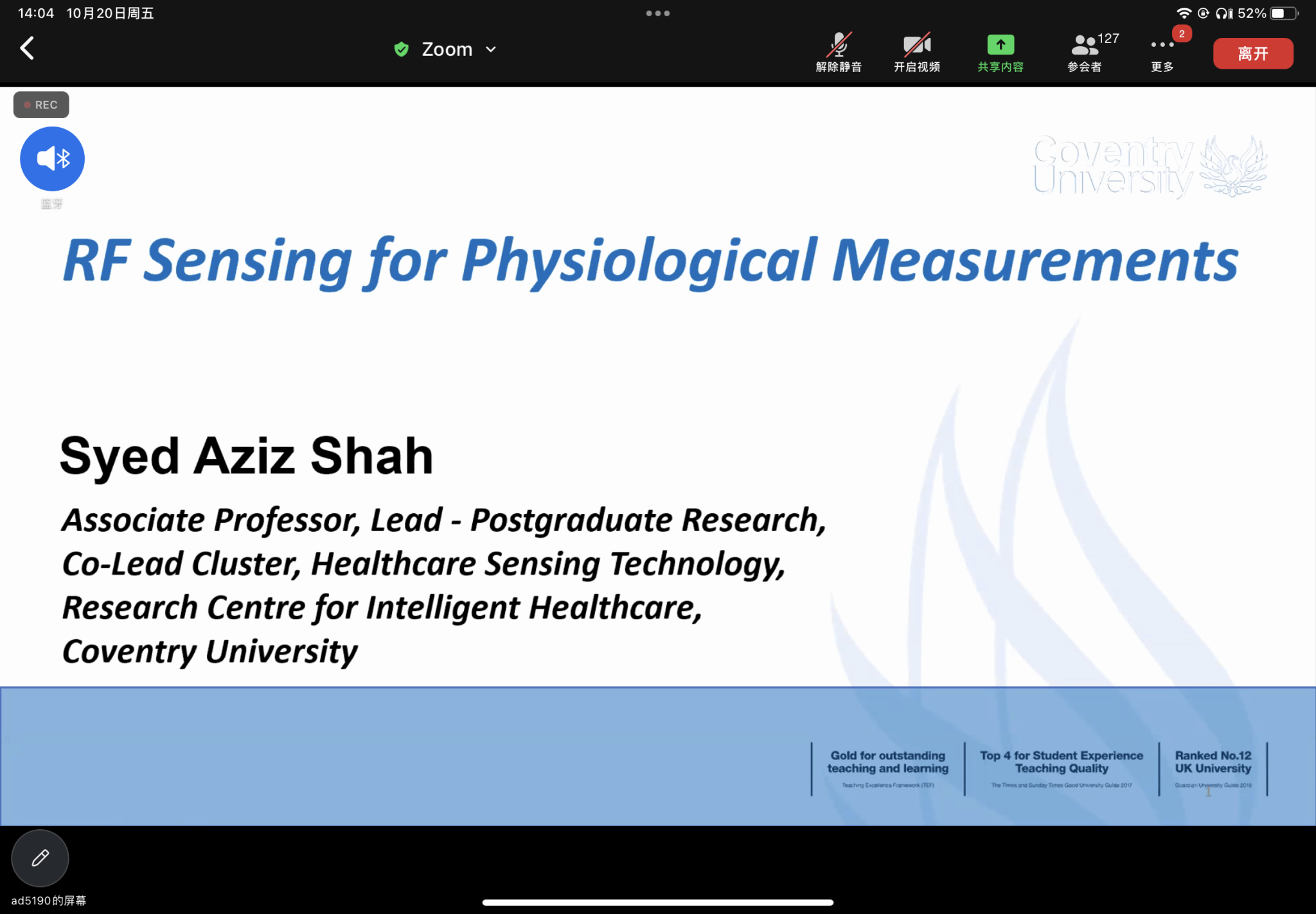This screenshot has width=1316, height=914.
Task: Tap the Wi-Fi status icon
Action: [1184, 13]
